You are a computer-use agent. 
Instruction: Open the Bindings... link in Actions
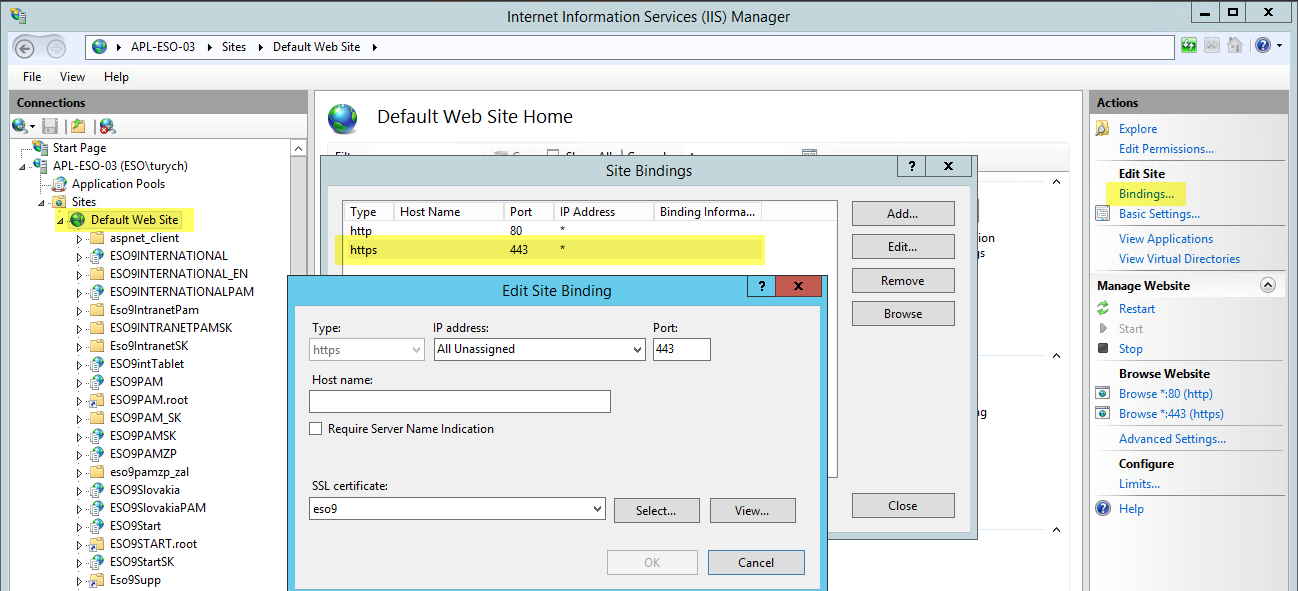1146,194
